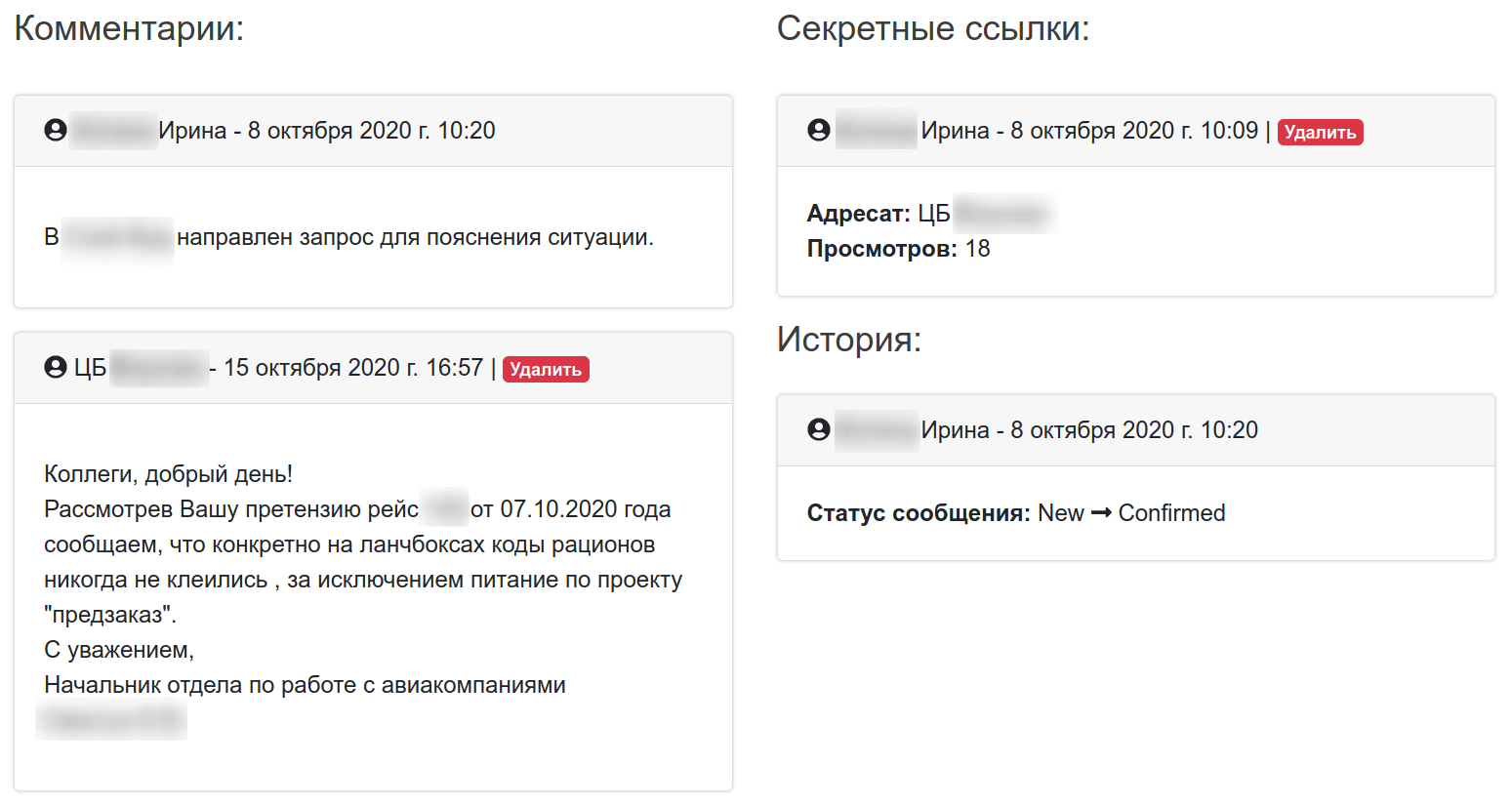Viewport: 1512px width, 806px height.
Task: Click the profile icon near Просмотров entry header
Action: (x=818, y=129)
